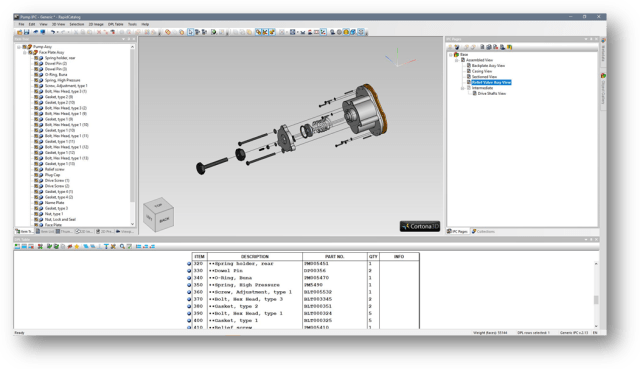640x369 pixels.
Task: Toggle checkbox for Face Plate Assy node
Action: [30, 53]
